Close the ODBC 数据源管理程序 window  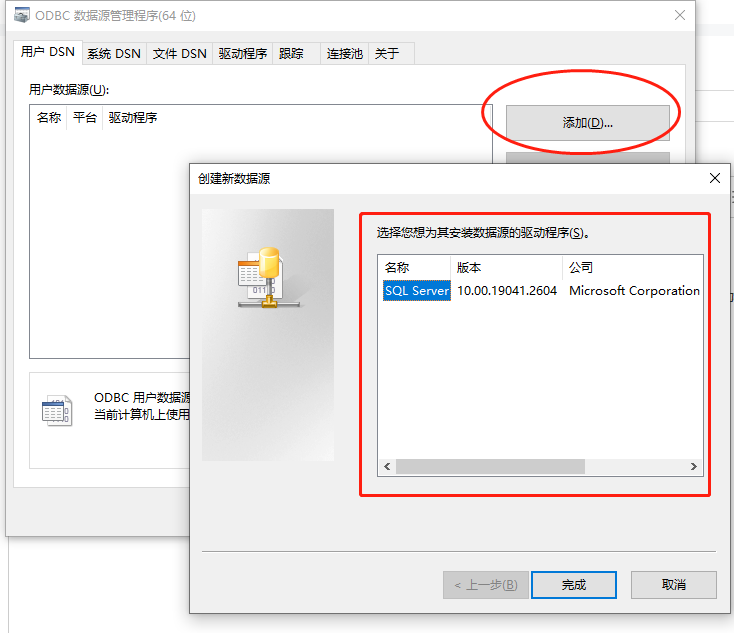(x=680, y=15)
